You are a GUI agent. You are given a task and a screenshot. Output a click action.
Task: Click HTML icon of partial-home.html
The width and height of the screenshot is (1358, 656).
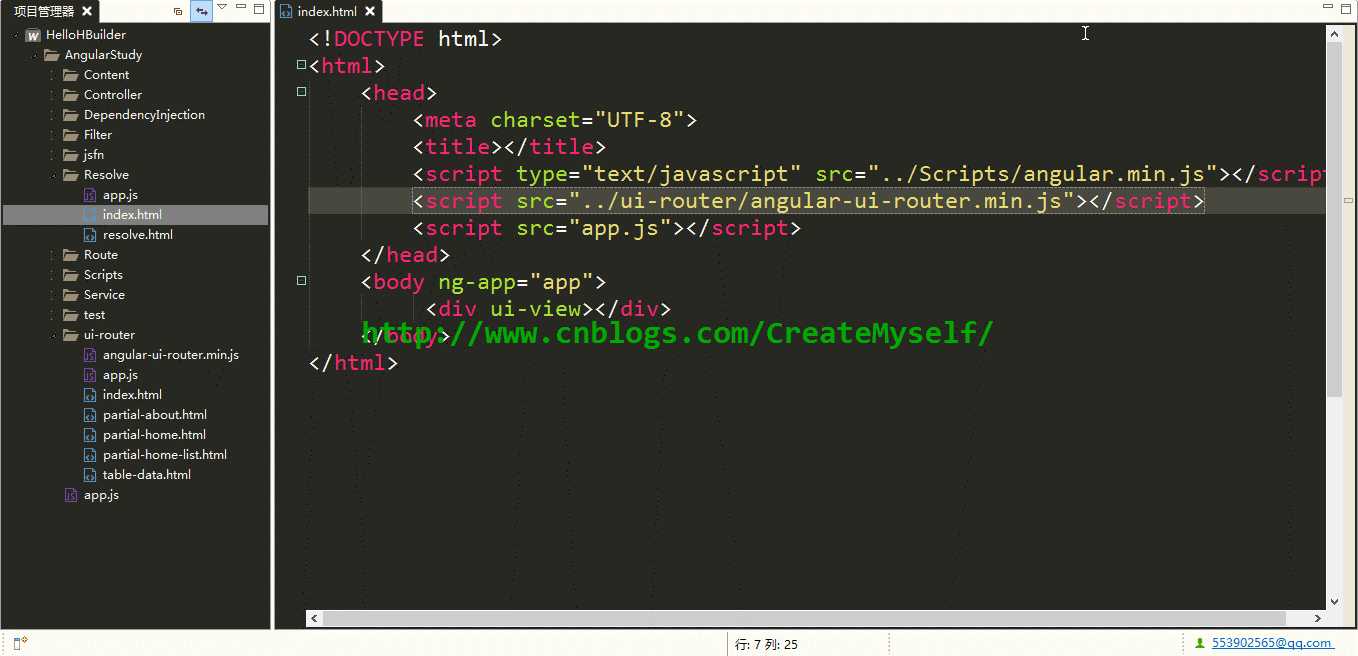90,435
